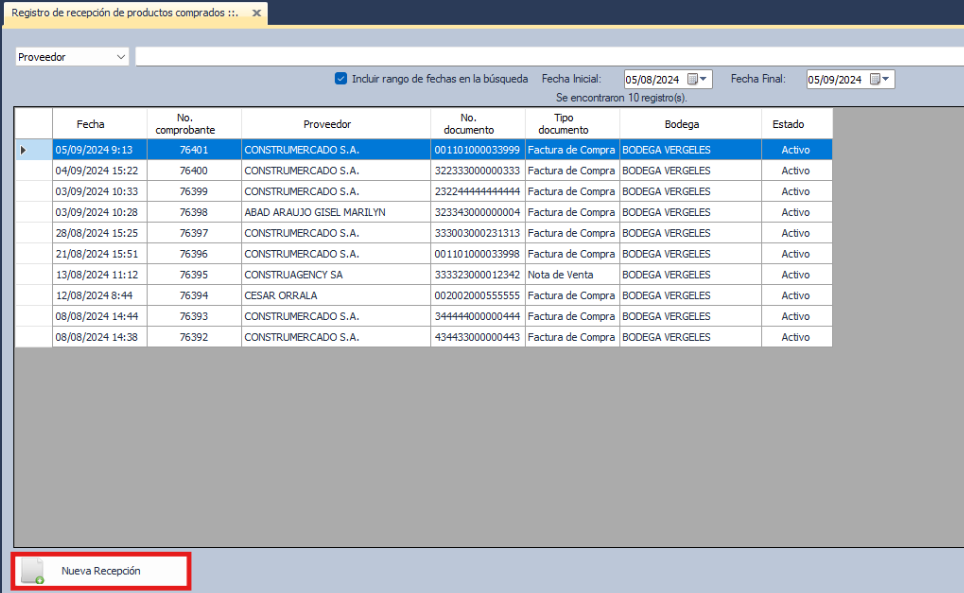Click the Nueva Recepción document icon
Viewport: 964px width, 593px height.
[x=33, y=571]
